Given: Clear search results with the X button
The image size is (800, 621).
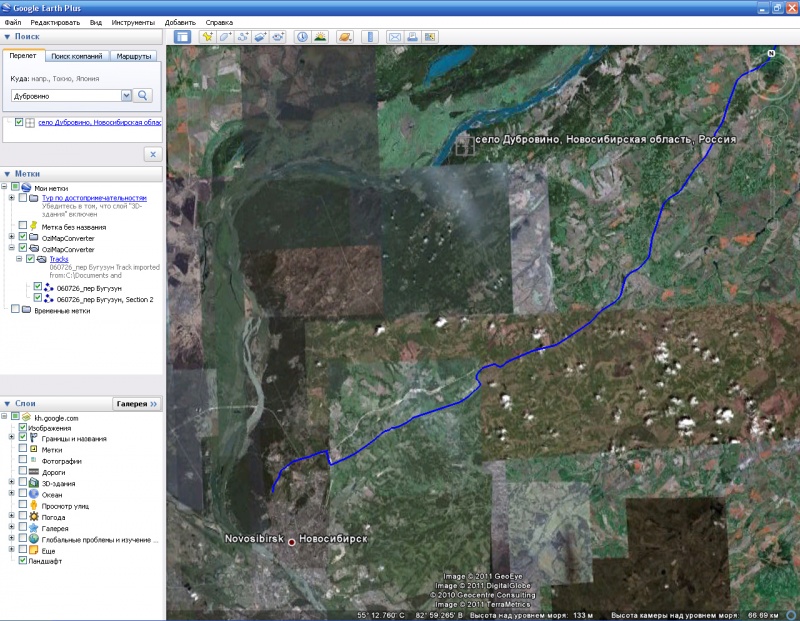Looking at the screenshot, I should tap(153, 154).
